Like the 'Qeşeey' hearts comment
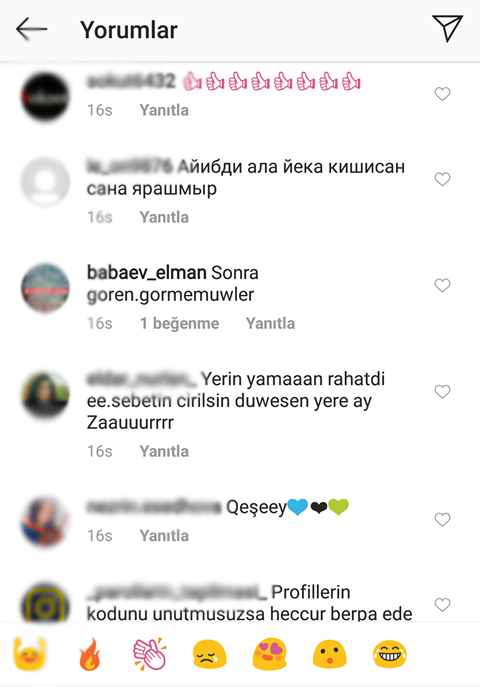The height and width of the screenshot is (687, 480). (442, 520)
